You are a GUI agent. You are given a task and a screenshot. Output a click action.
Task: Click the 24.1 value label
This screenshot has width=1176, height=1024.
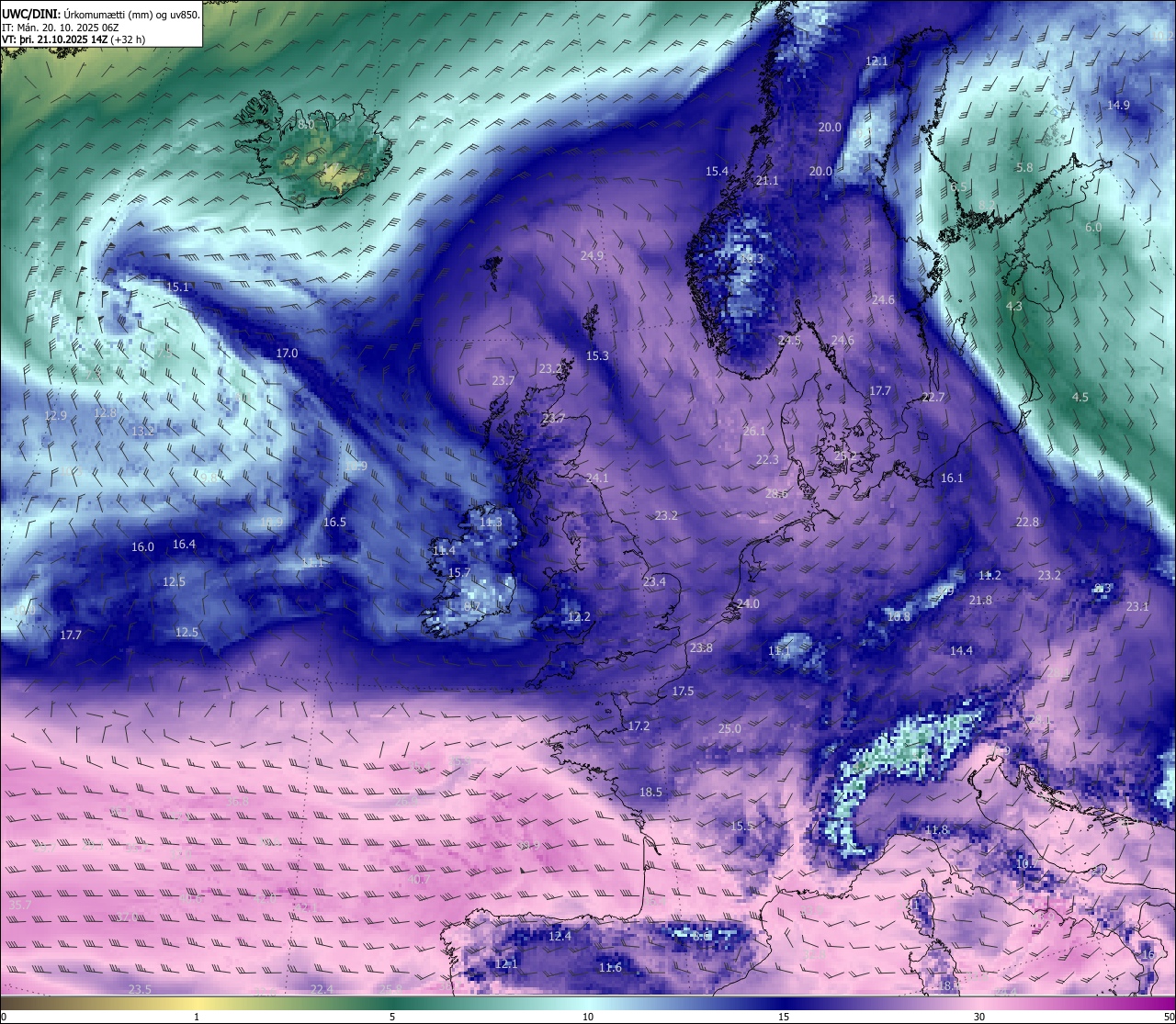(x=597, y=478)
